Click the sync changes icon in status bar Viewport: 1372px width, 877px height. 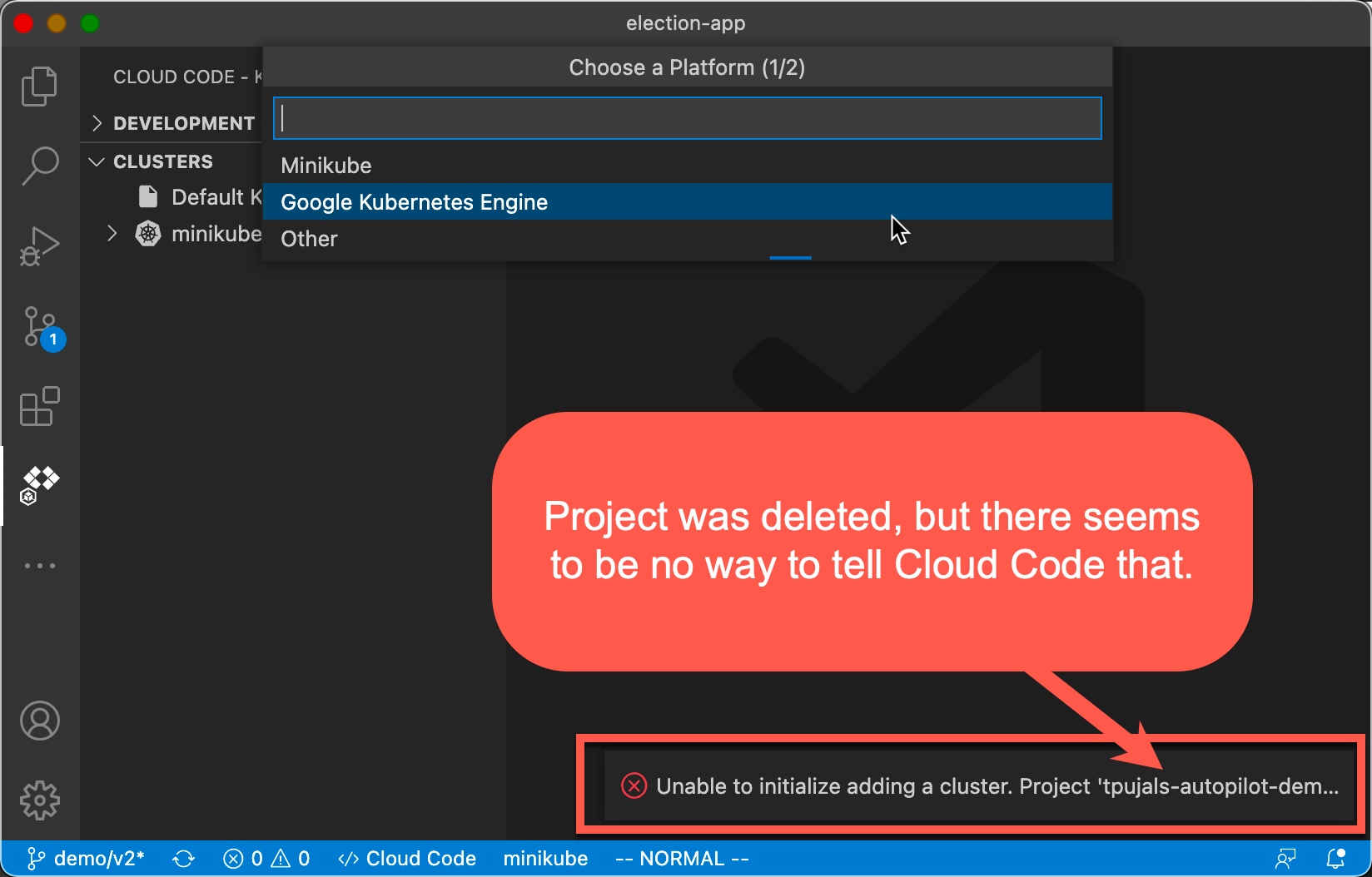pyautogui.click(x=183, y=858)
